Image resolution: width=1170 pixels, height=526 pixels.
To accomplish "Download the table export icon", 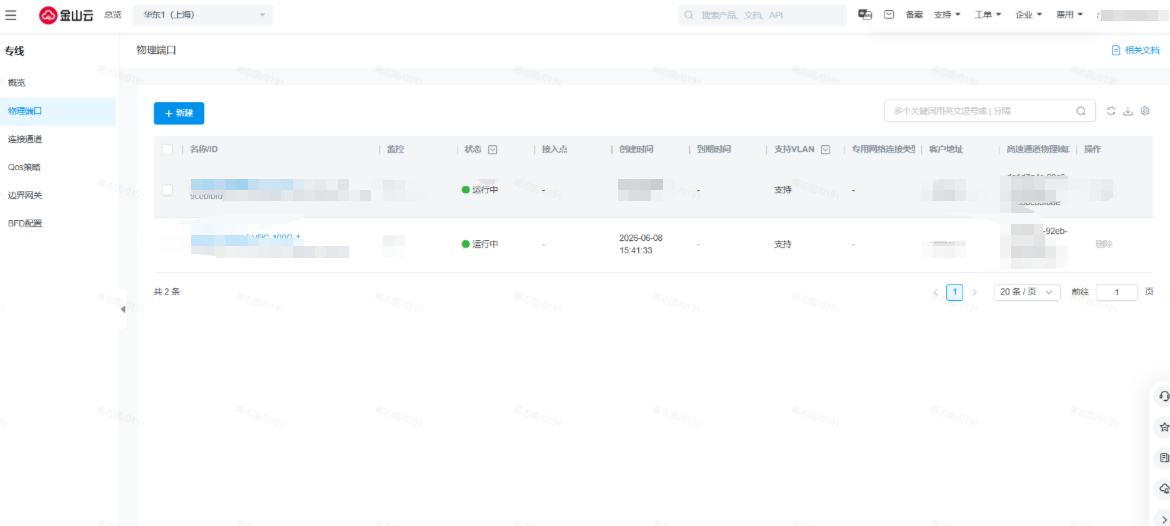I will coord(1128,111).
